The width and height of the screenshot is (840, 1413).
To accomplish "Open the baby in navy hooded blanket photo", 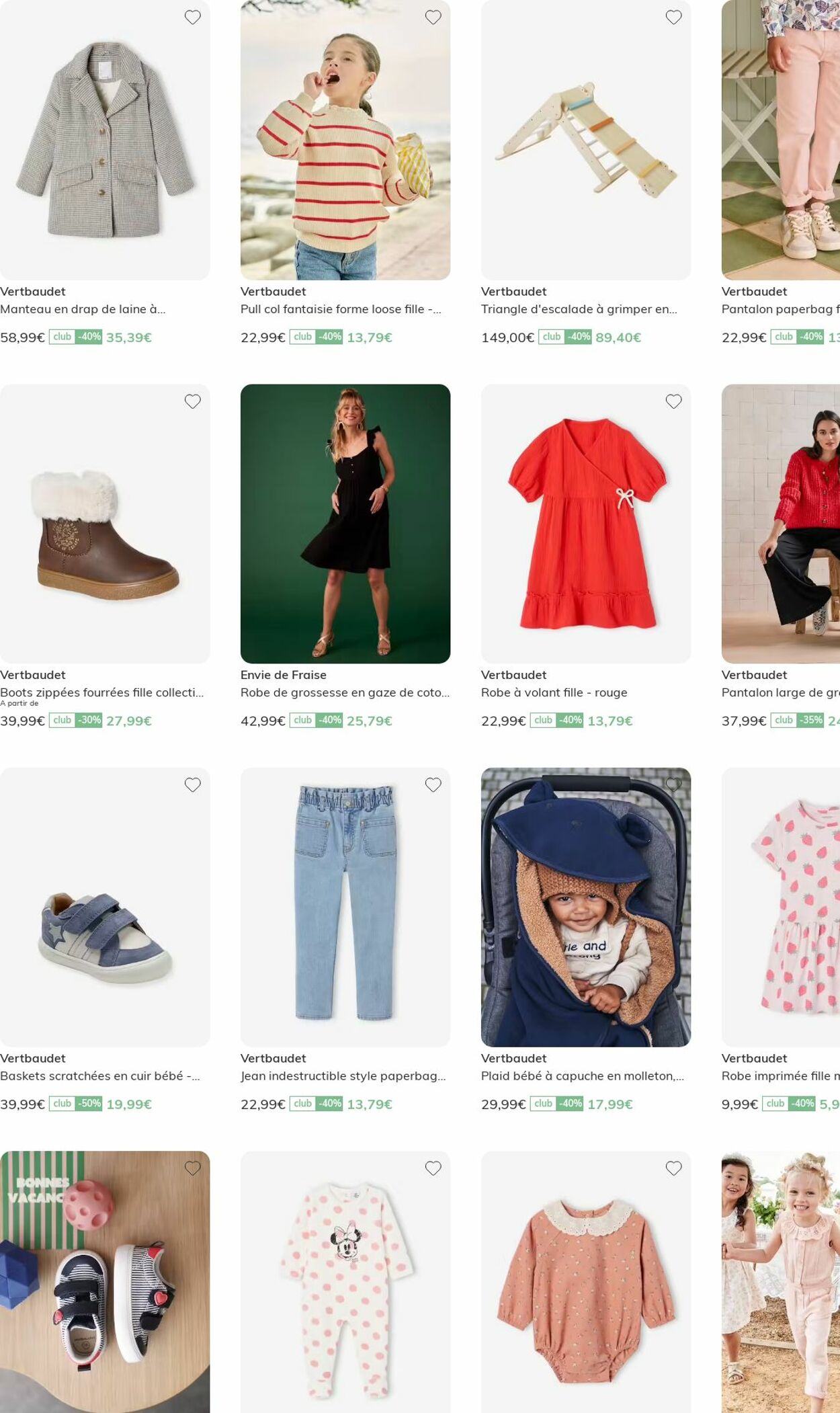I will (586, 907).
